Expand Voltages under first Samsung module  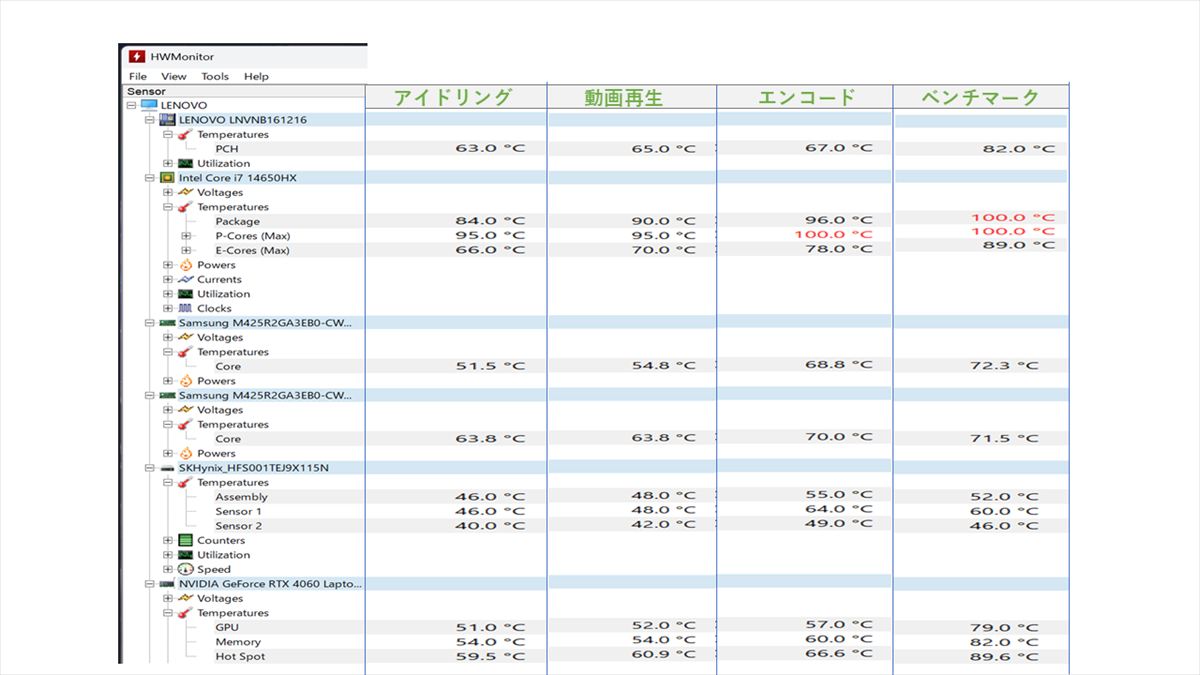coord(168,338)
